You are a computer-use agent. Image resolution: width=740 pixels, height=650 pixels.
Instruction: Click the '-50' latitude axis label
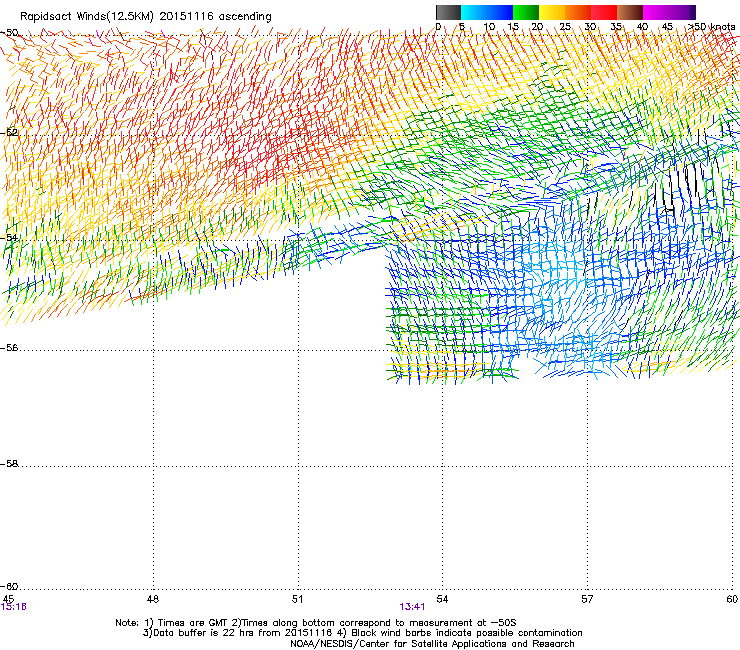pos(9,33)
